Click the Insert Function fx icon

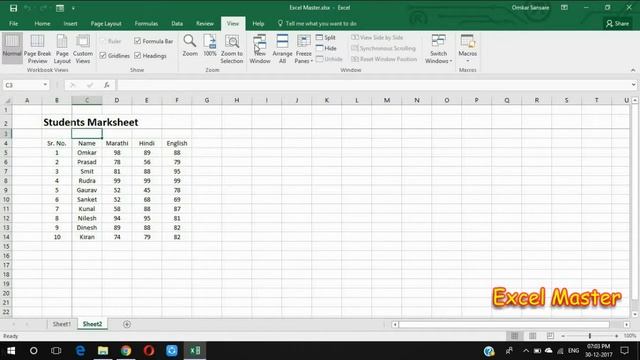click(107, 85)
